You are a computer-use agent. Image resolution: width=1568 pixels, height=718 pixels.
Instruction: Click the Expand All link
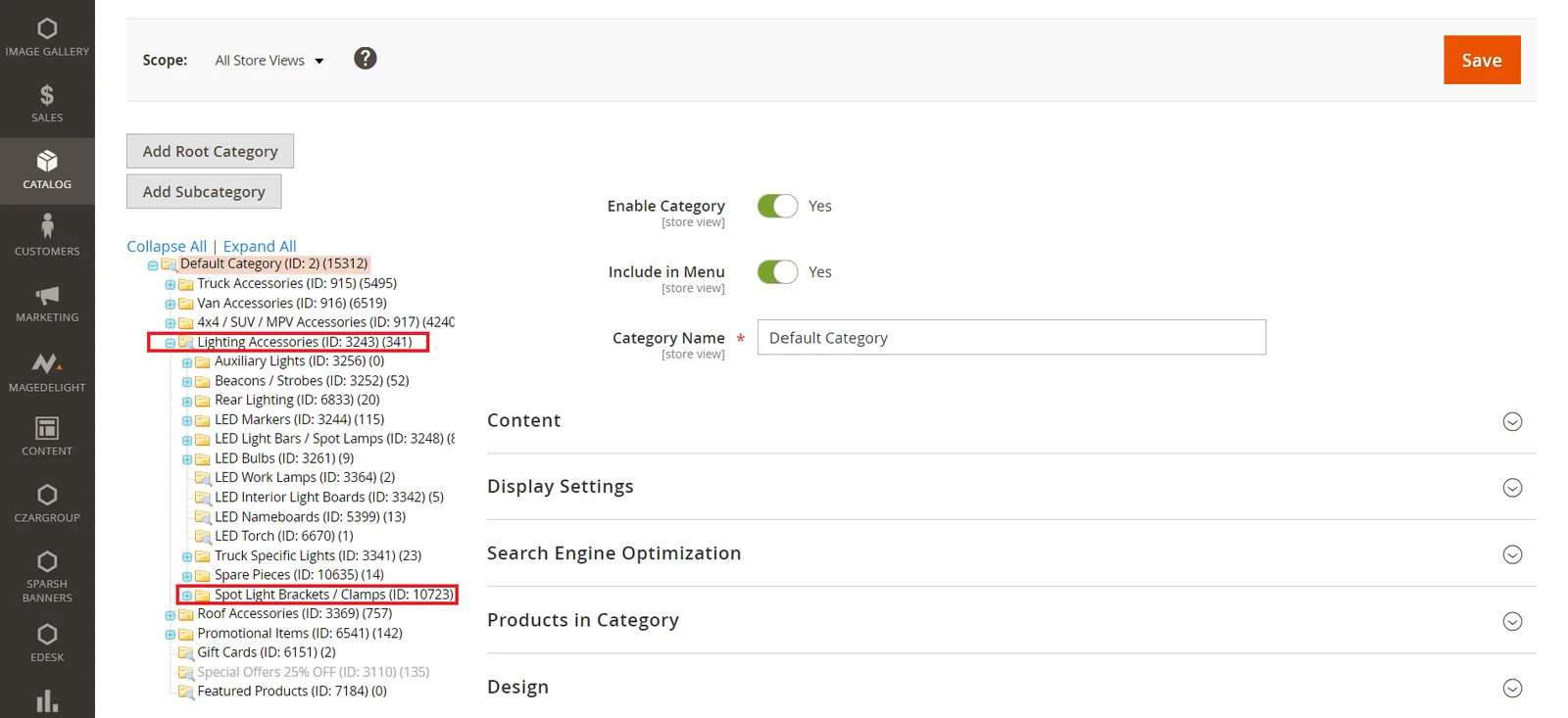point(260,246)
